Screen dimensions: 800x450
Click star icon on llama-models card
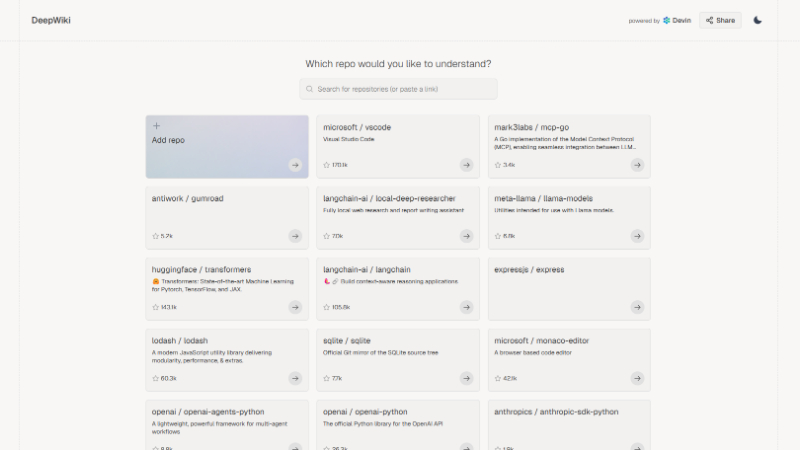[x=498, y=236]
